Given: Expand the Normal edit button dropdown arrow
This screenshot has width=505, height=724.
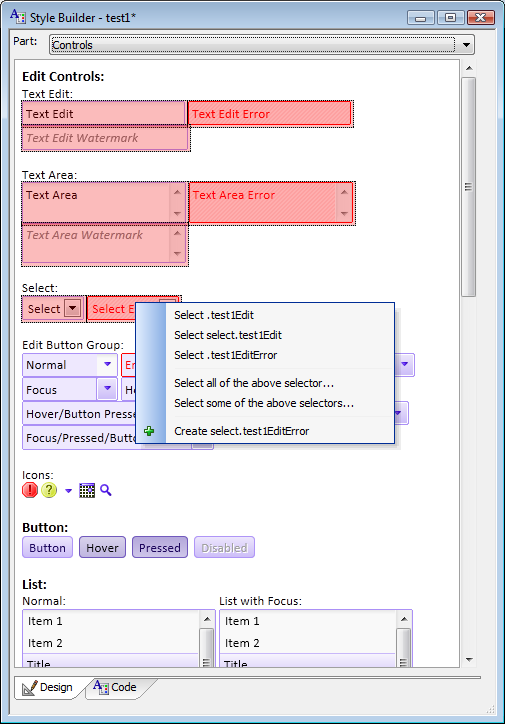Looking at the screenshot, I should [108, 365].
